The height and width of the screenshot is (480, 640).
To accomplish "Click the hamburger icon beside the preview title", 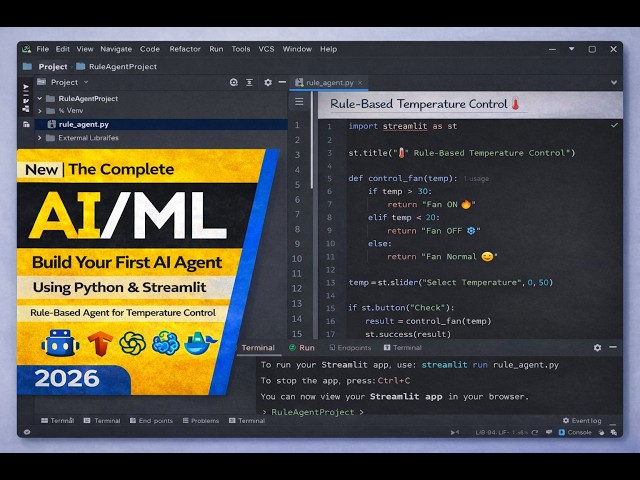I will 299,102.
